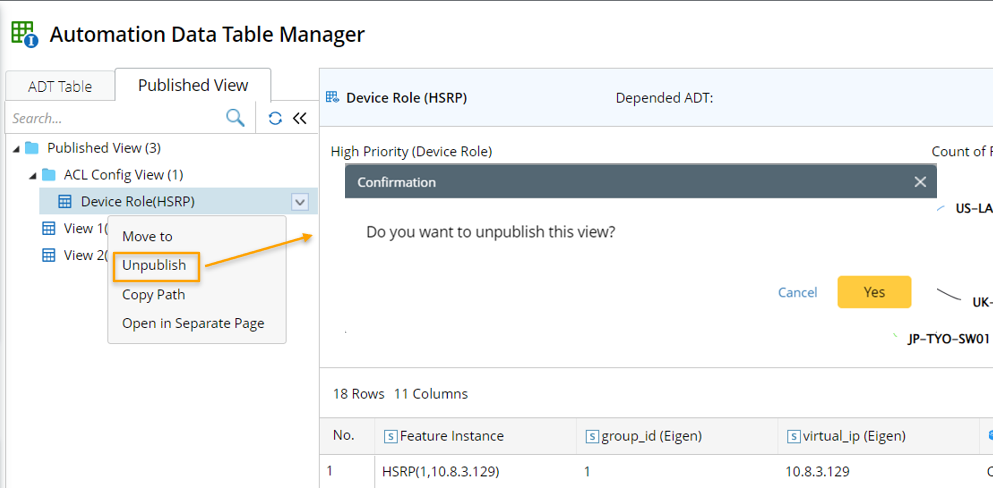Open the Device Role(HSRP) dropdown arrow
Viewport: 993px width, 488px height.
299,202
